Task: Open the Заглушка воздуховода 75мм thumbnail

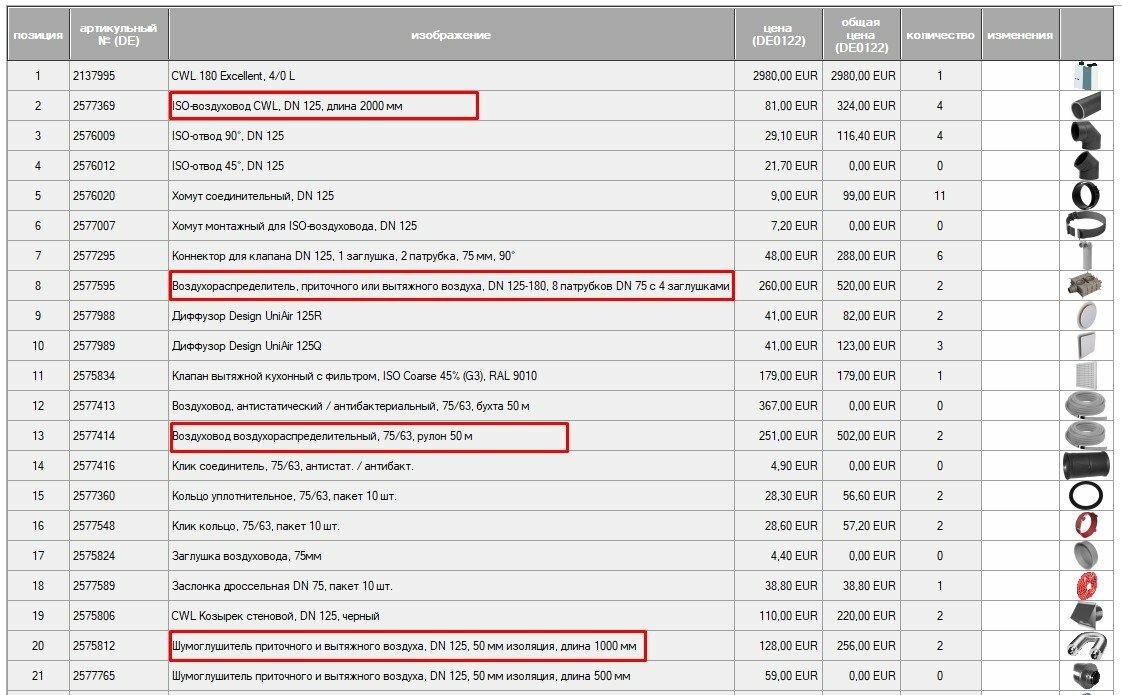Action: click(1086, 556)
